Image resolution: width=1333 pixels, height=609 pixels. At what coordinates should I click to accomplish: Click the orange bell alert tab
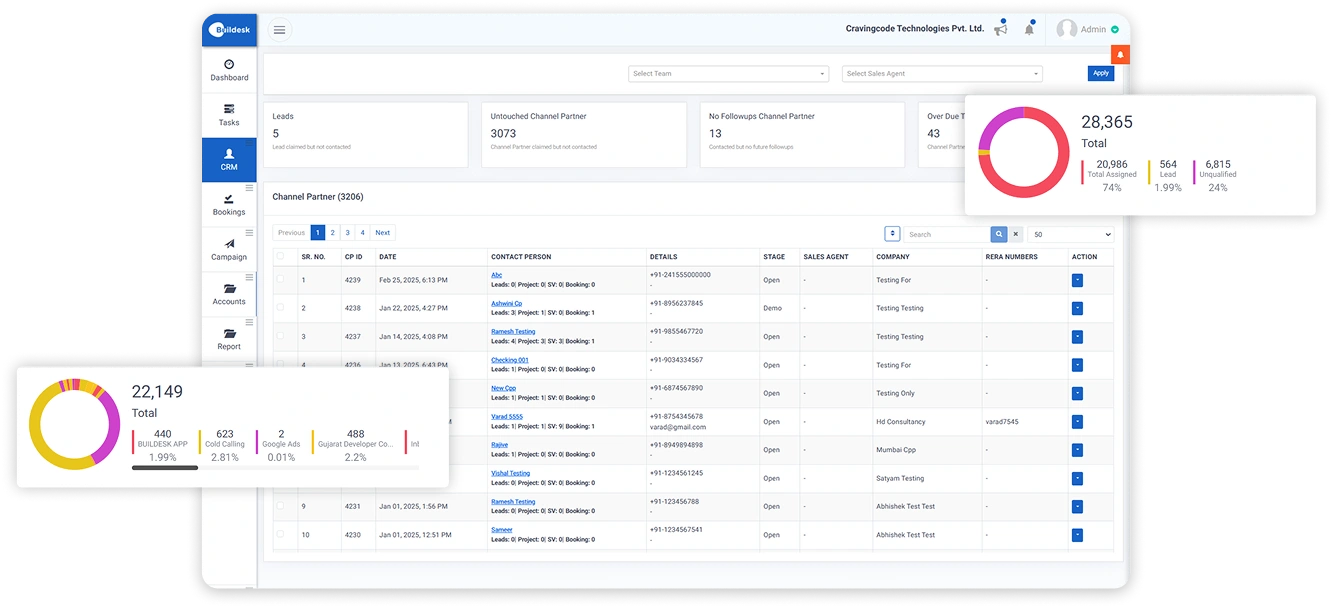[1120, 55]
